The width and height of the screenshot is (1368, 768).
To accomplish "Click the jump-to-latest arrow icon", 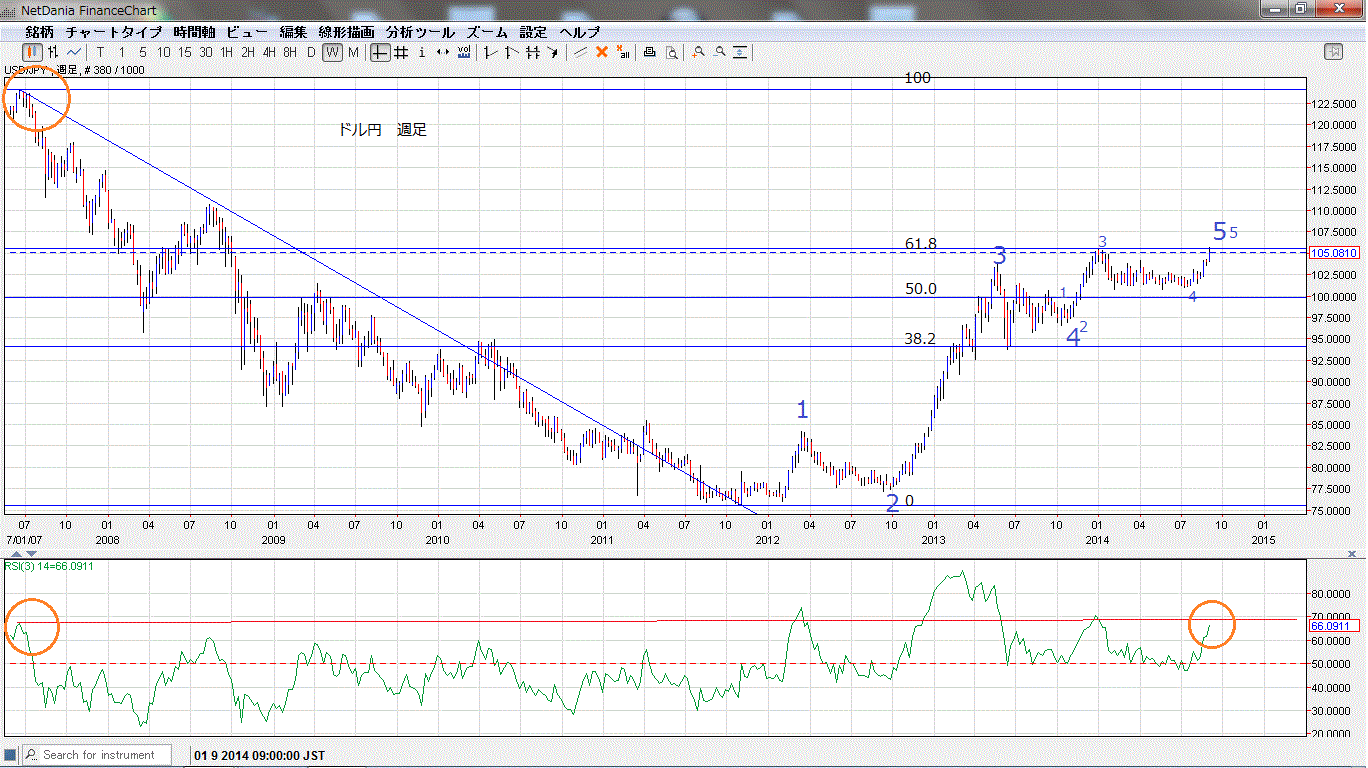I will point(553,52).
